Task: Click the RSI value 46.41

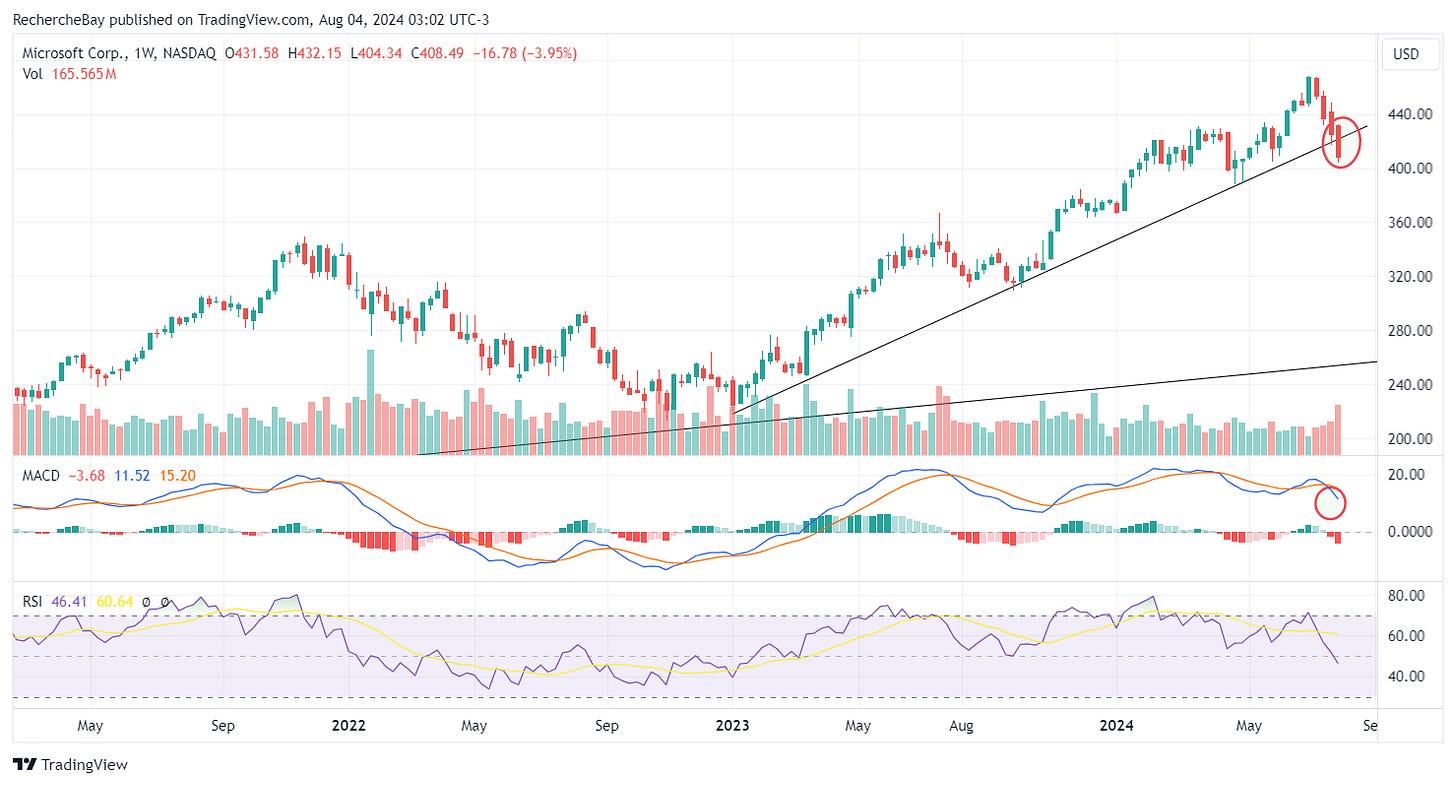Action: (69, 603)
